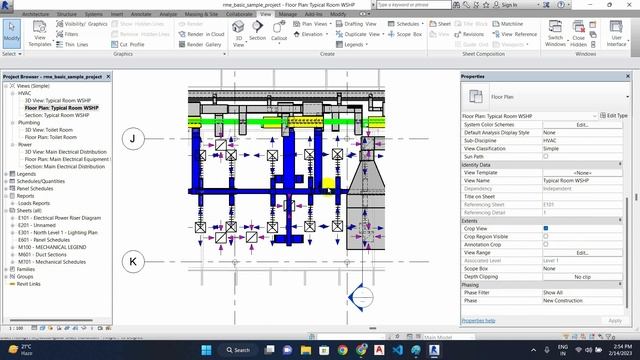Switch to Architecture ribbon tab

click(x=36, y=14)
